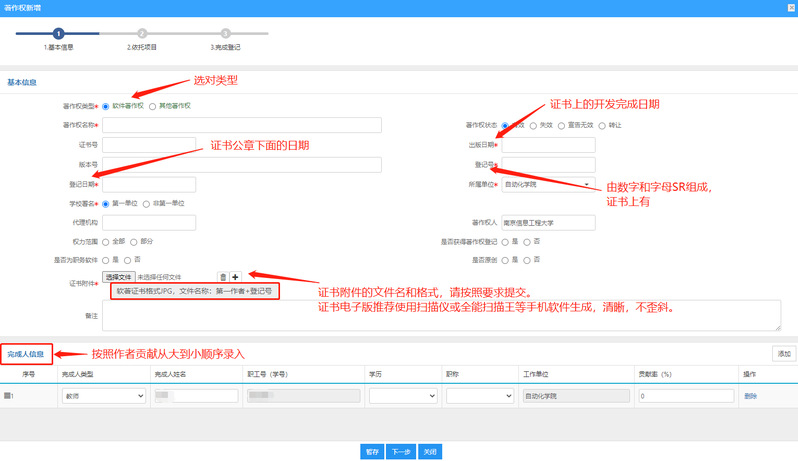
Task: Click the 添加 button to add a contributor
Action: pos(783,353)
